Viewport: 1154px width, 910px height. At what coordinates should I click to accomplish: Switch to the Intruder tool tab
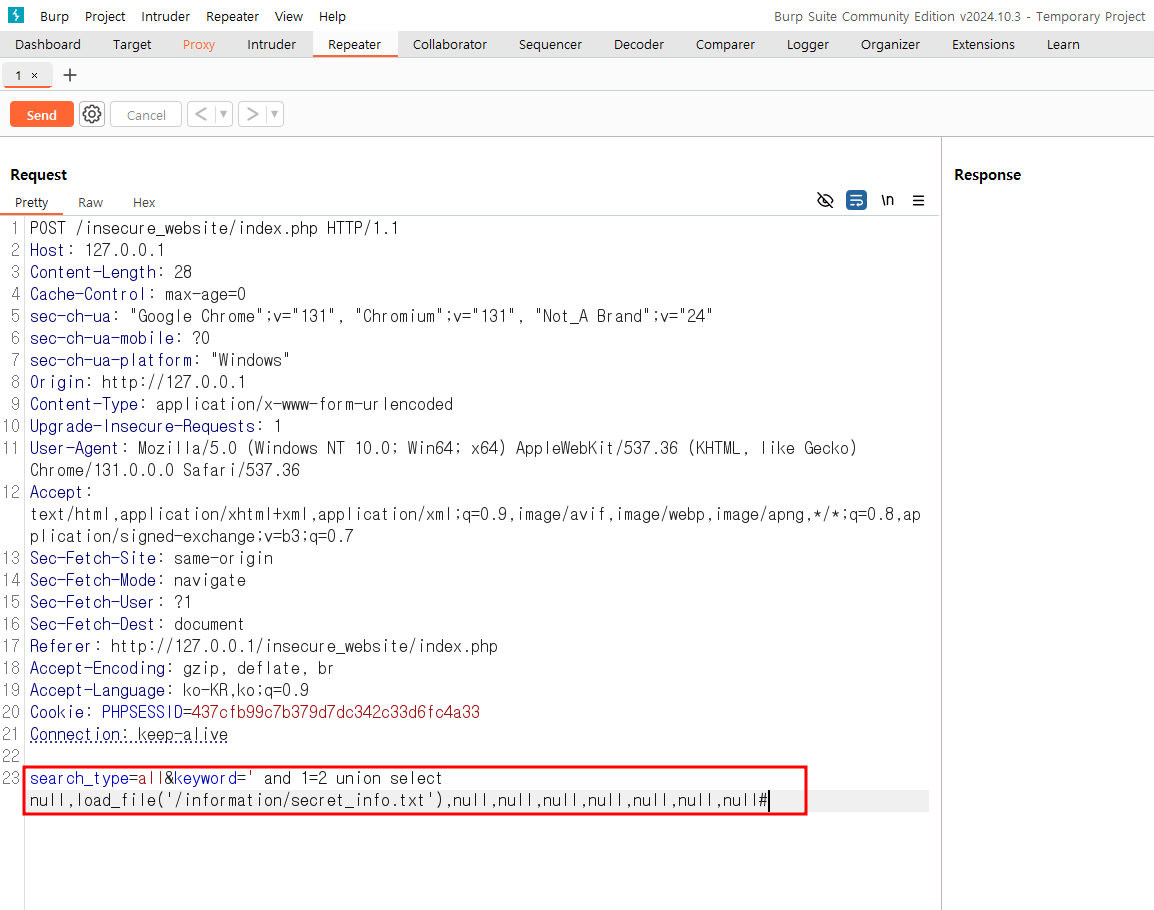pyautogui.click(x=271, y=44)
